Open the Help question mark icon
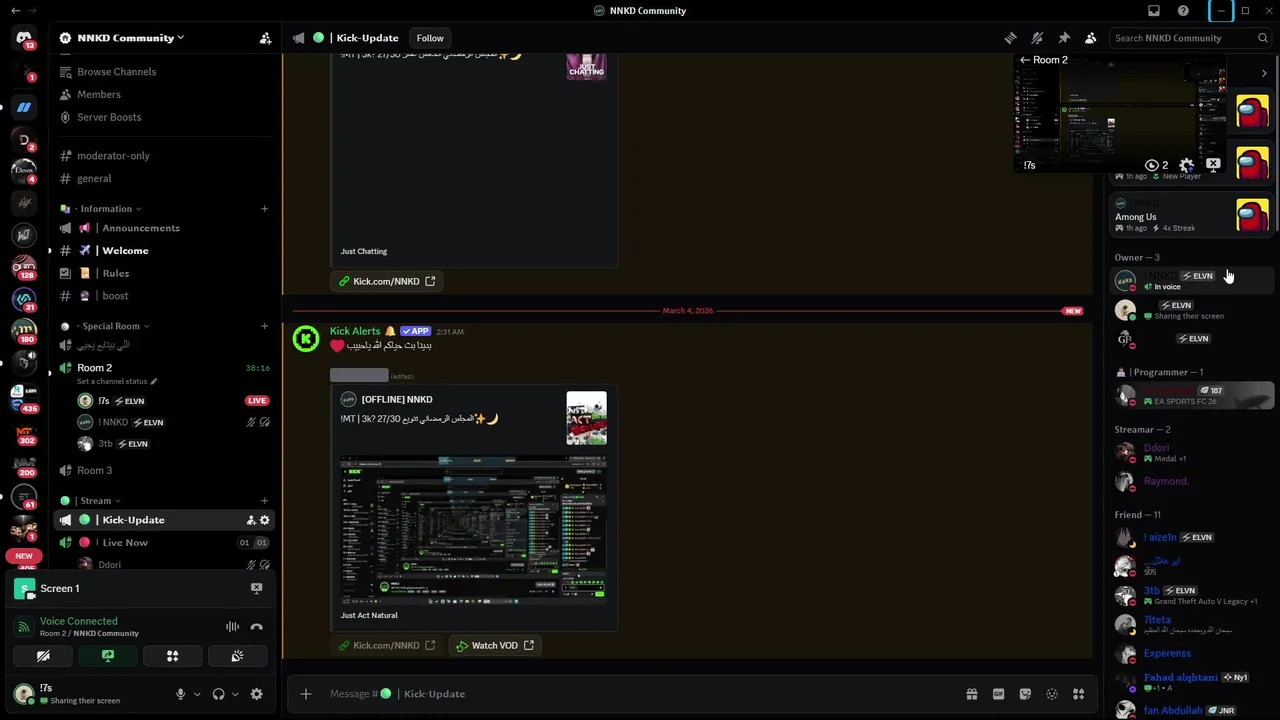The width and height of the screenshot is (1280, 720). [x=1183, y=11]
